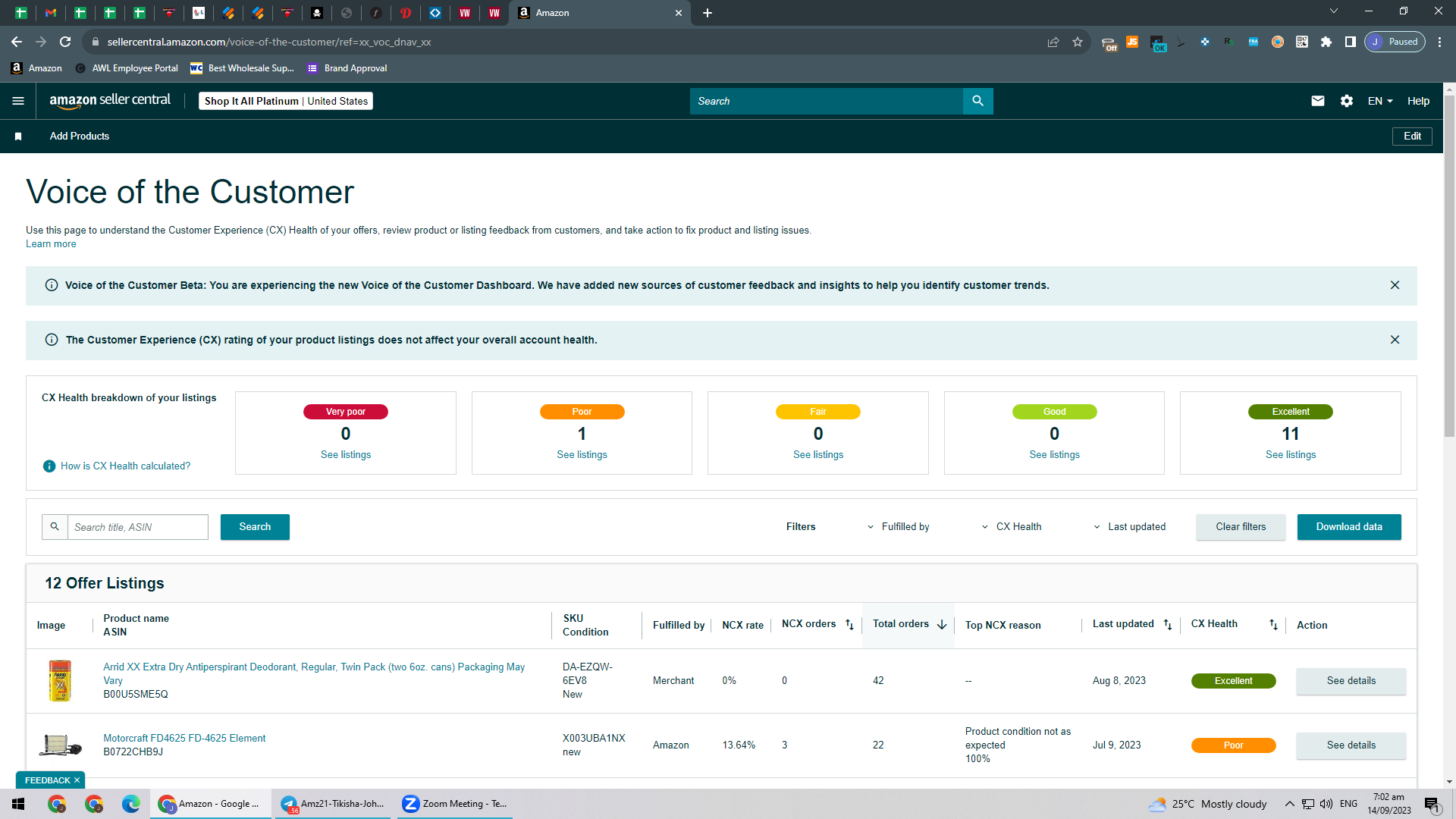The height and width of the screenshot is (819, 1456).
Task: Open the Amazon bookmark
Action: [36, 68]
